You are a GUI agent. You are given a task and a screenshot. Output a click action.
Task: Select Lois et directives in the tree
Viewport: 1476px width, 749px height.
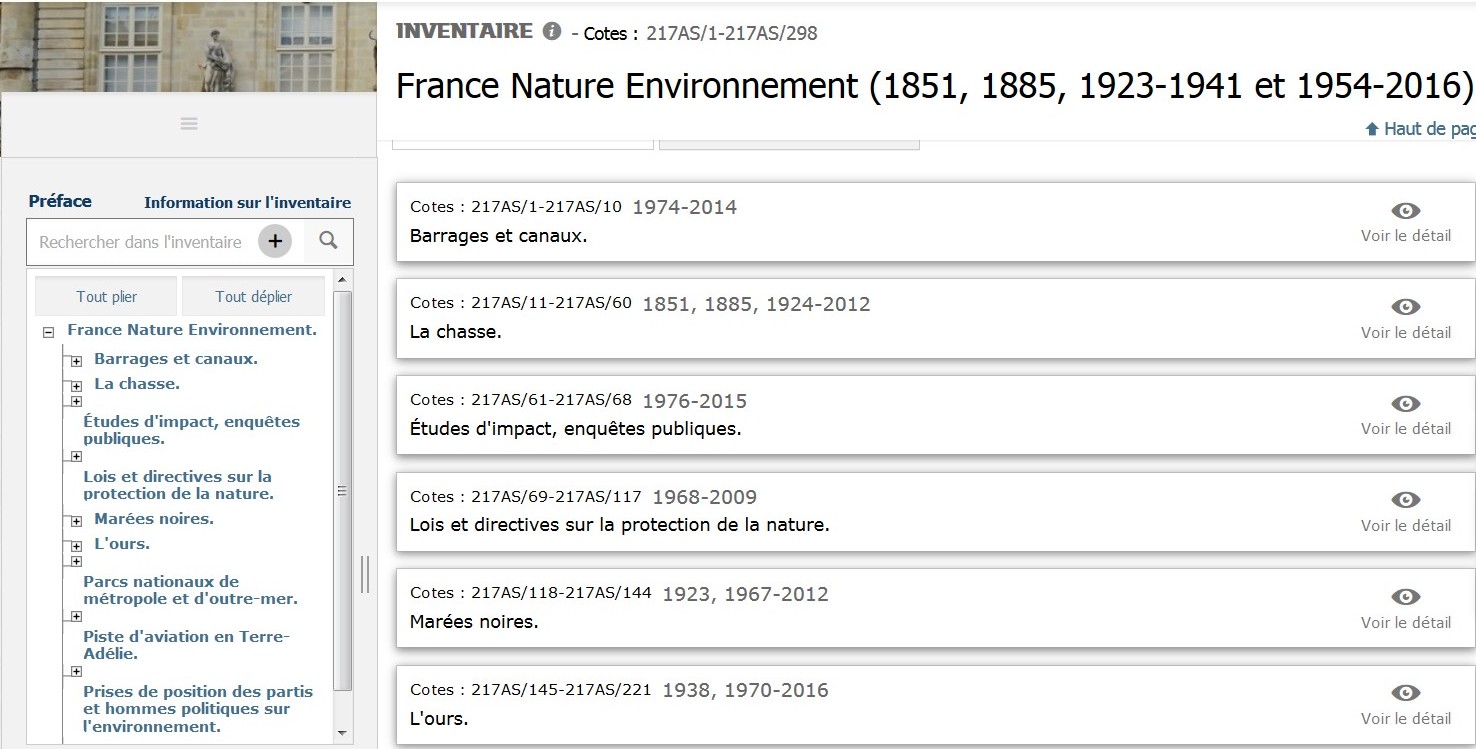tap(178, 485)
